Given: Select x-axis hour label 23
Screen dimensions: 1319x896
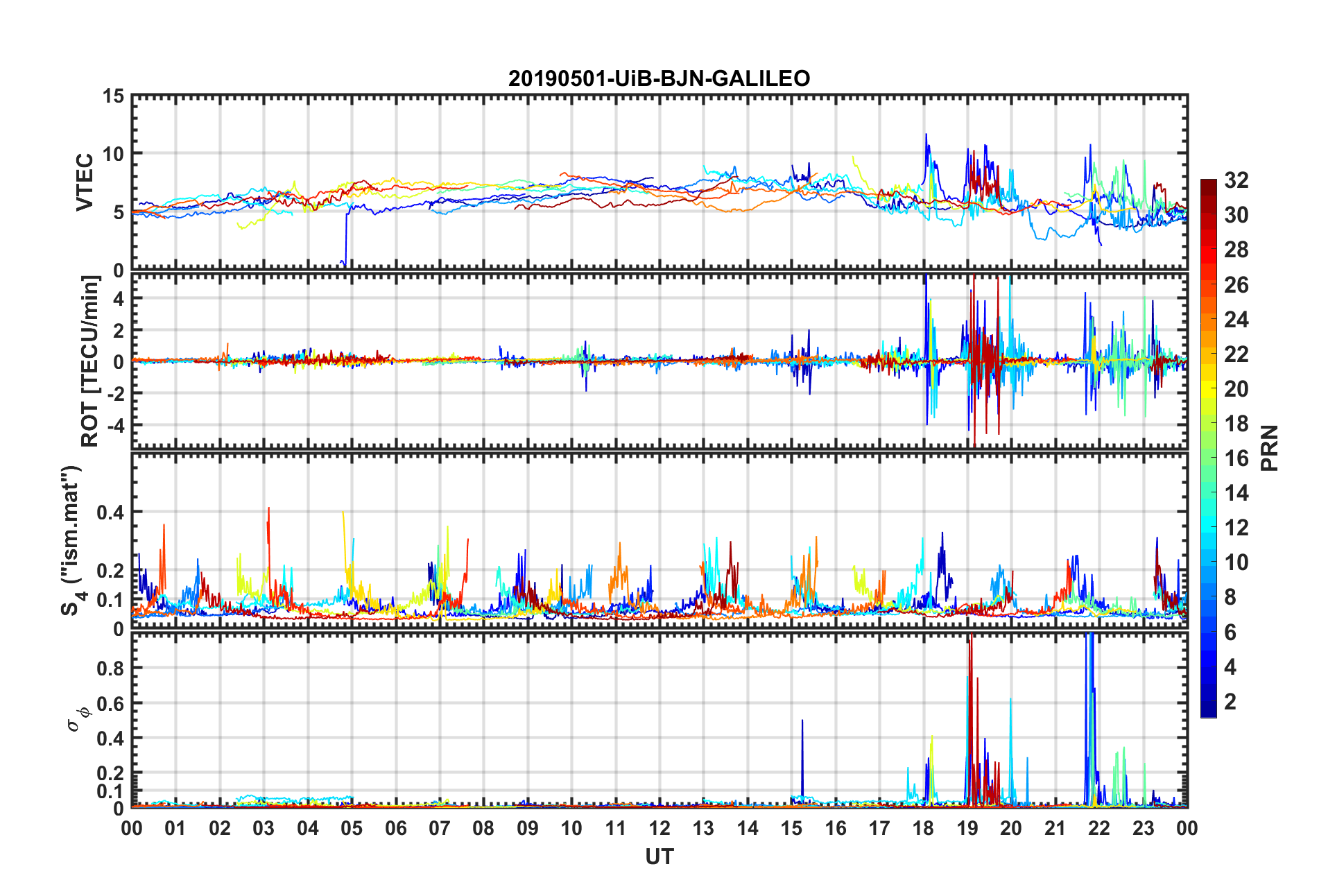Looking at the screenshot, I should click(x=1144, y=828).
